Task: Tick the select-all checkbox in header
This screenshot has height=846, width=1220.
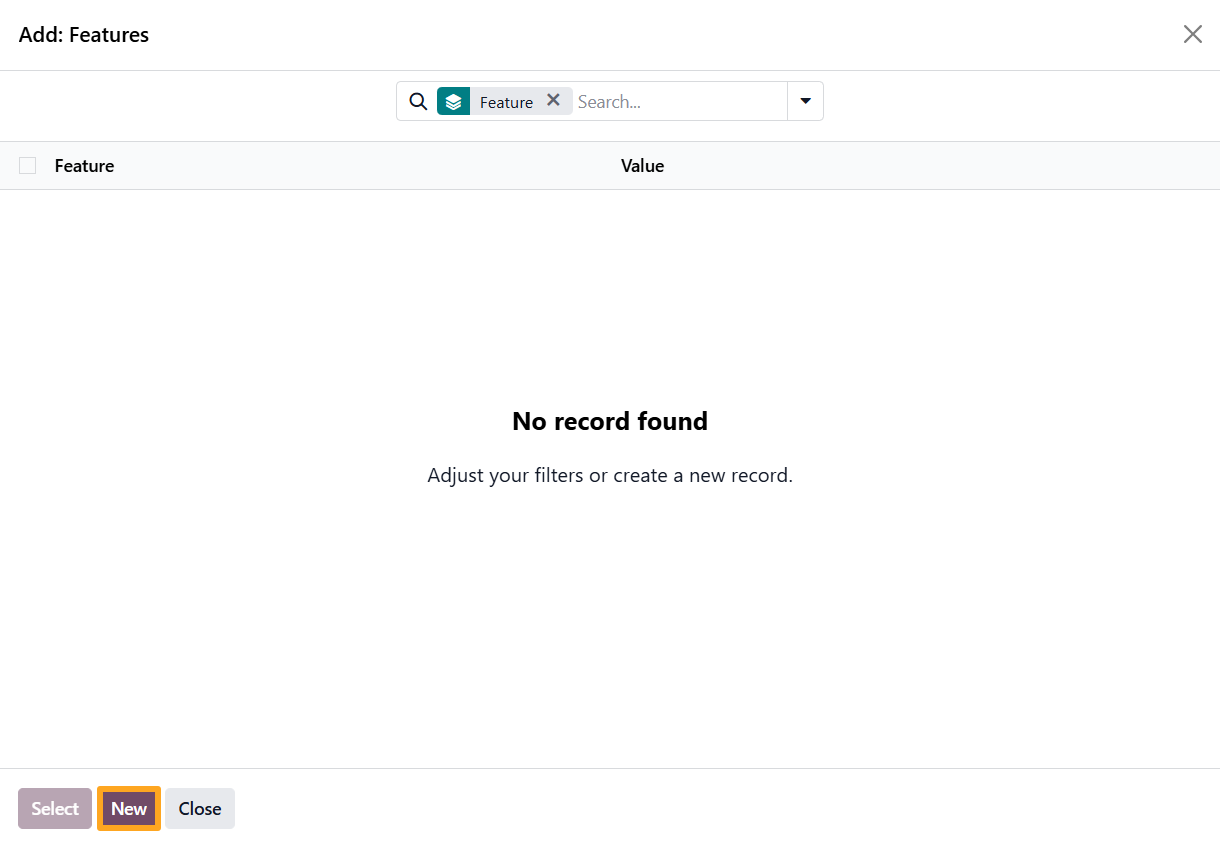Action: tap(27, 166)
